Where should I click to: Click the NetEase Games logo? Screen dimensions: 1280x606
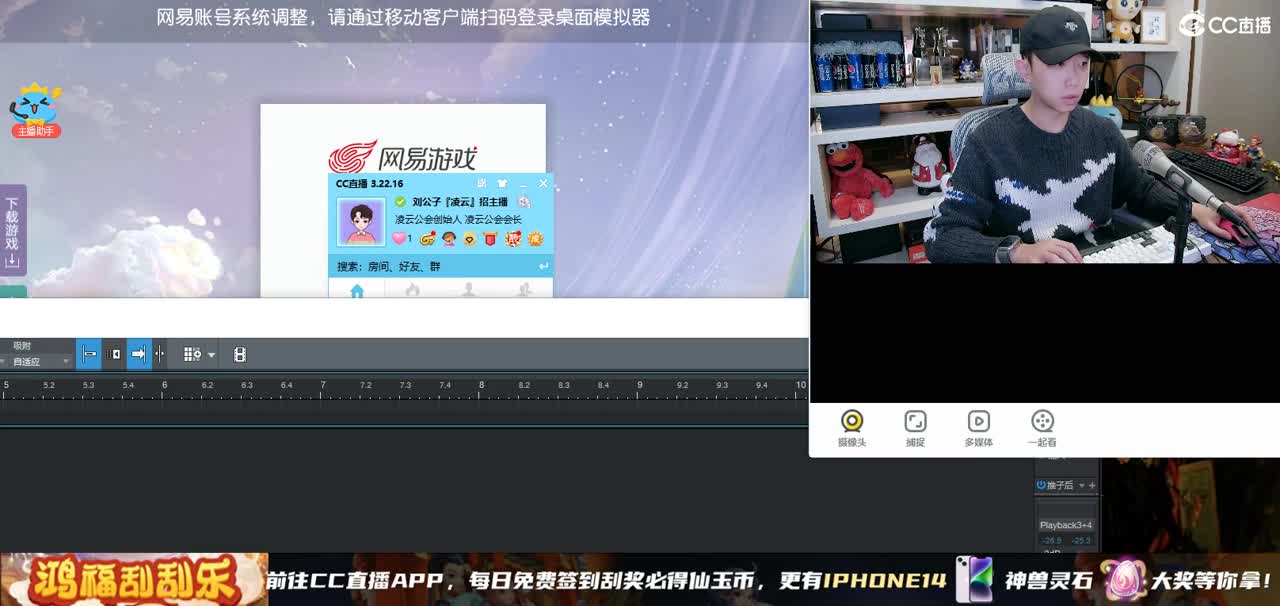403,157
